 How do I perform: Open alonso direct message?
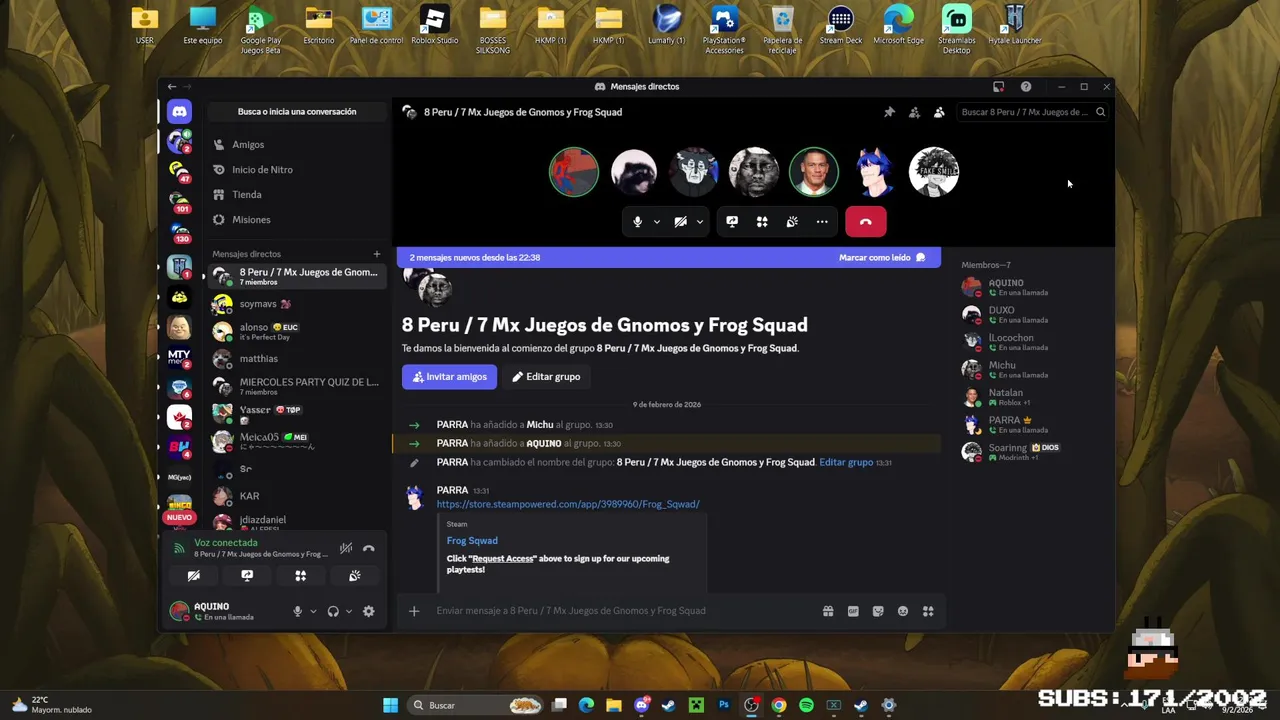pyautogui.click(x=297, y=331)
